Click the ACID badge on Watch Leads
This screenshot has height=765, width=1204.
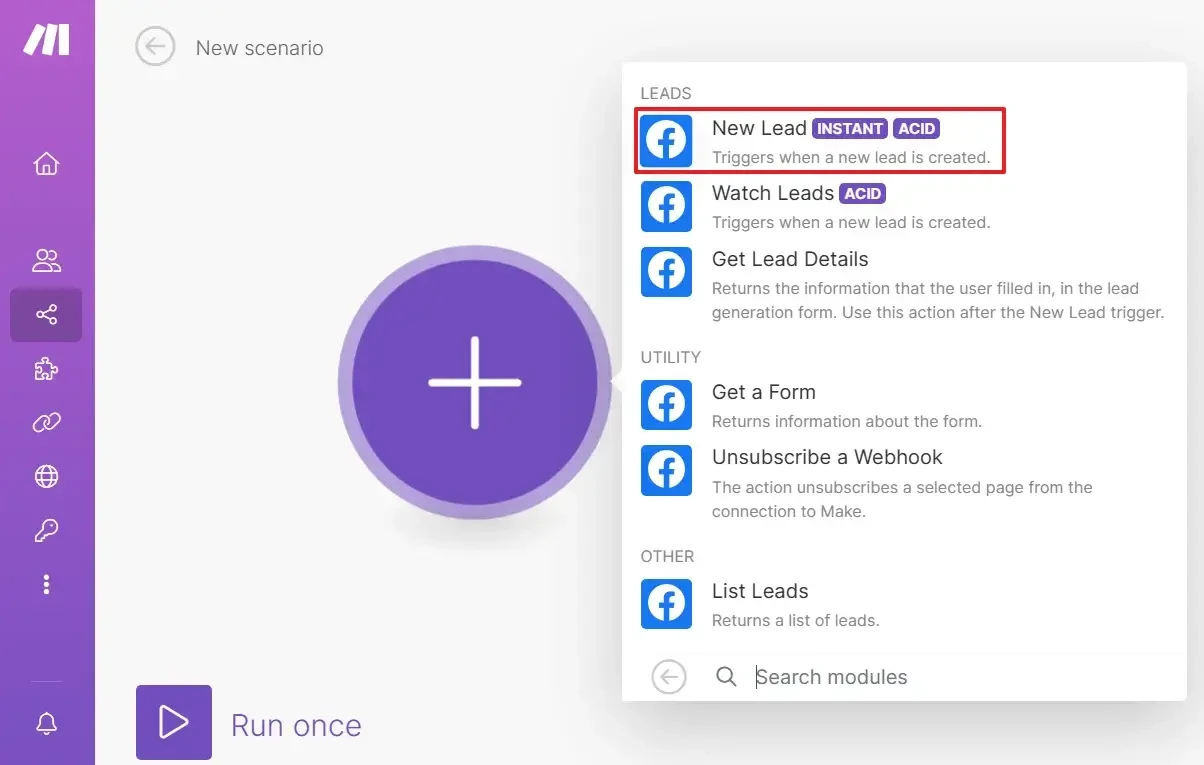click(x=863, y=194)
